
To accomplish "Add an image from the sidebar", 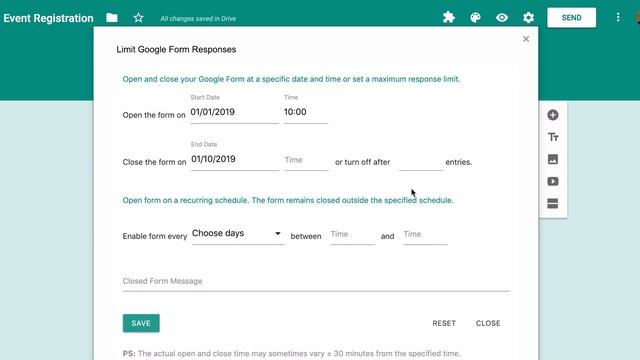I will (553, 159).
